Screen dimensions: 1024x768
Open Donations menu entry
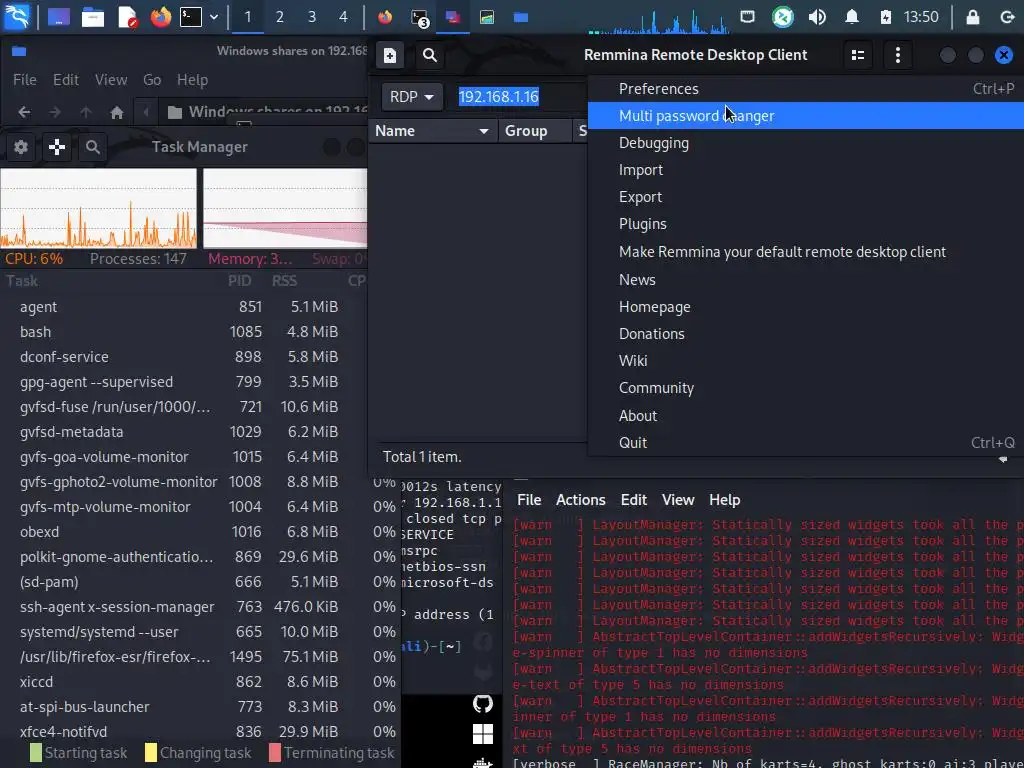tap(806, 334)
